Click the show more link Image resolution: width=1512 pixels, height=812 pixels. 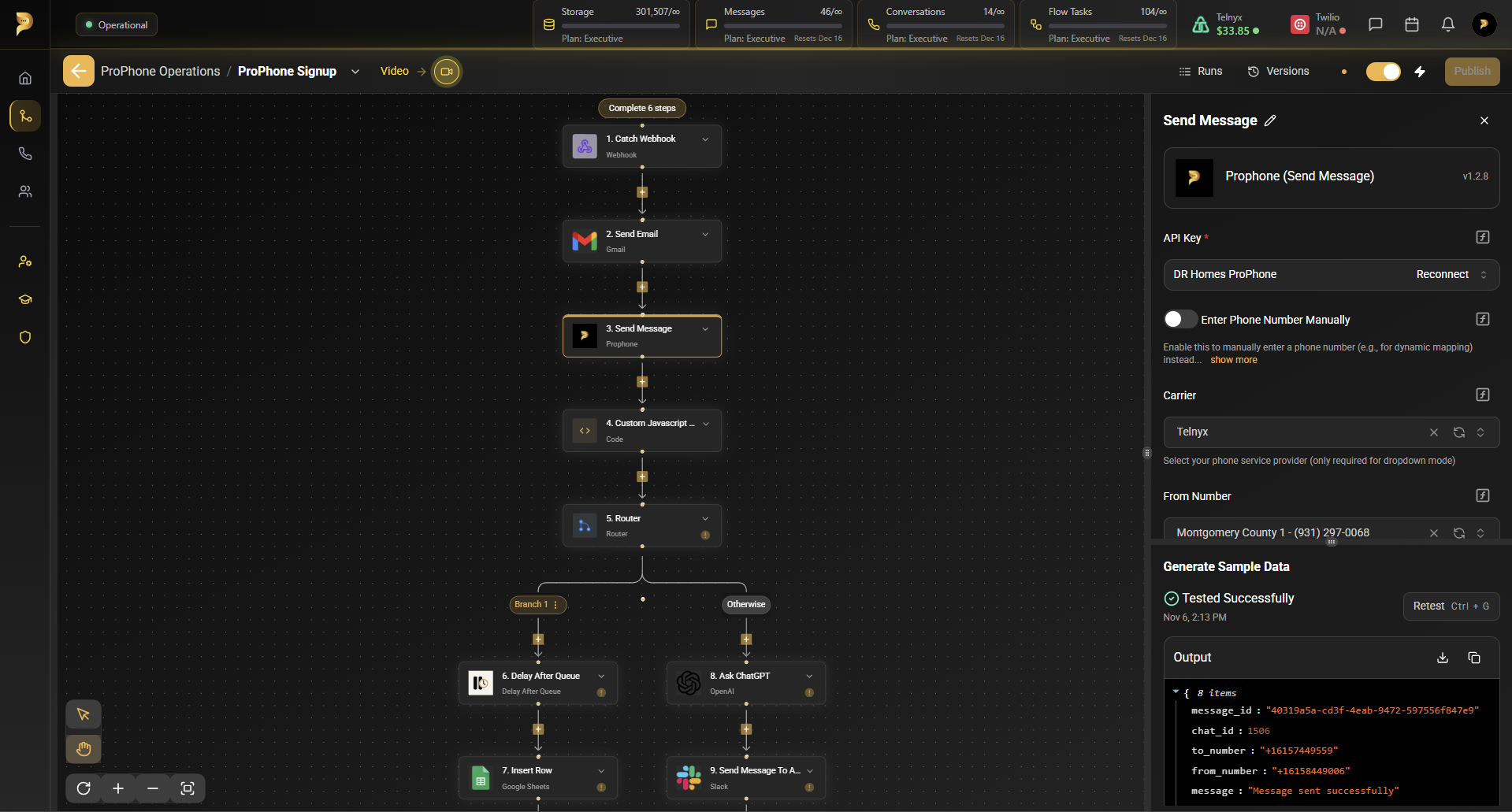(x=1234, y=360)
